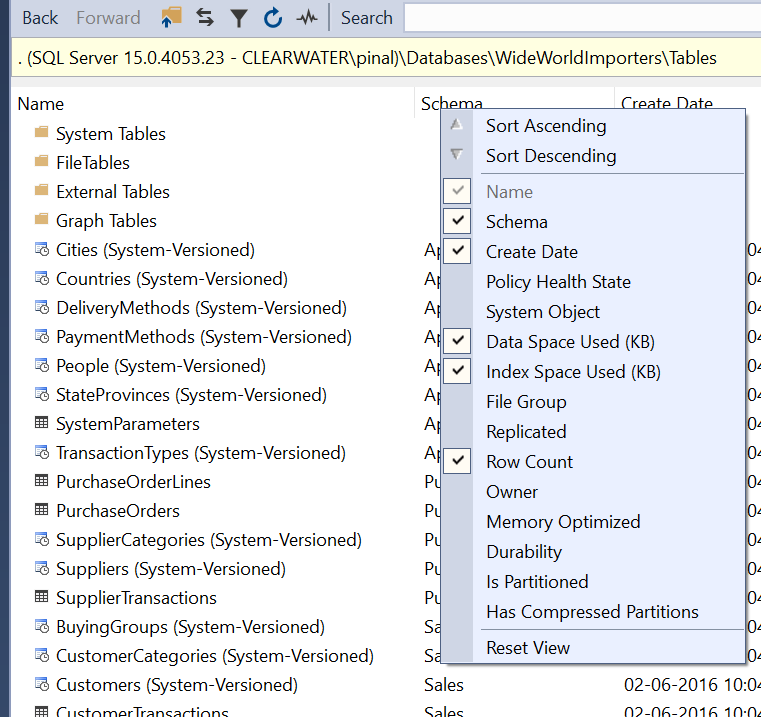Select BuyingGroups temporal table icon
Viewport: 761px width, 717px height.
42,626
